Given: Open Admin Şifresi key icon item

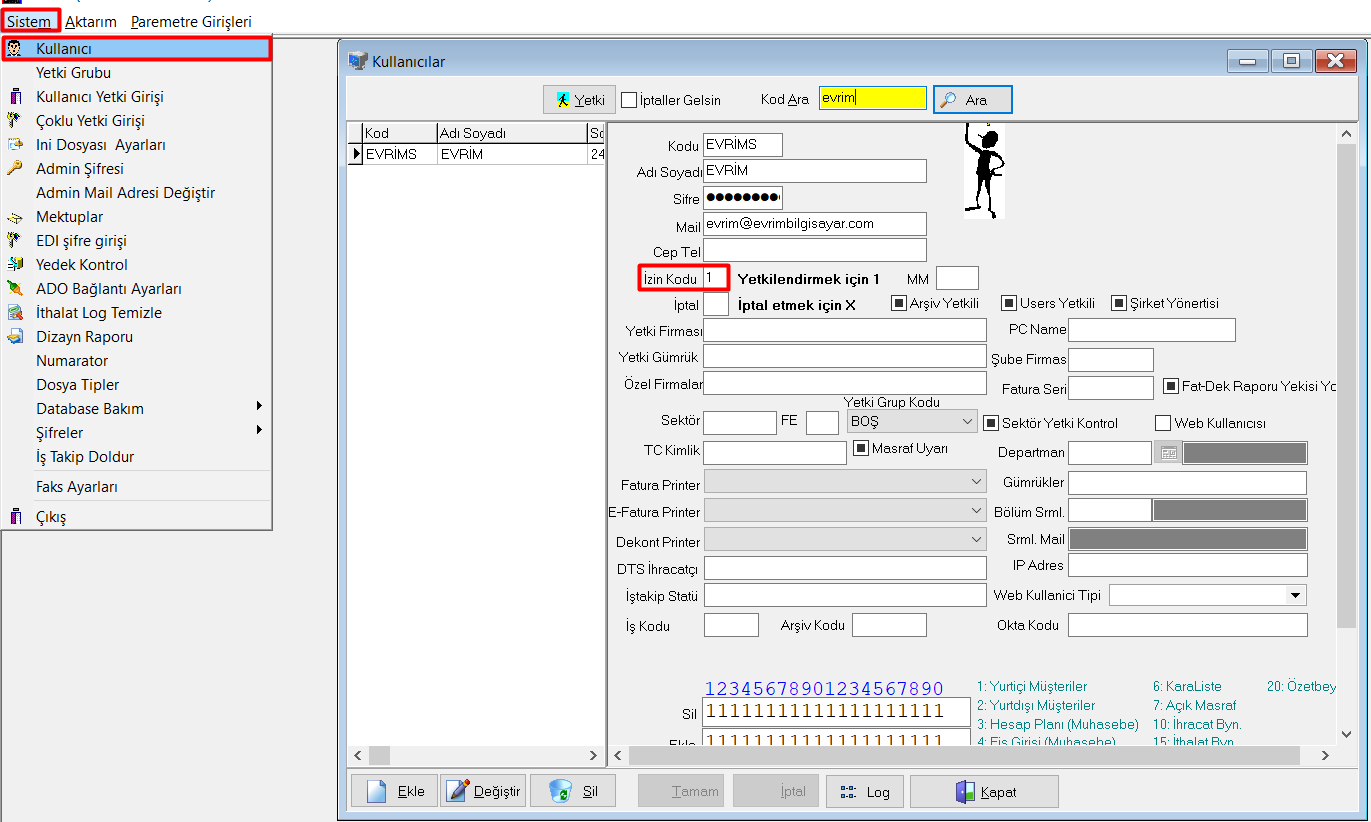Looking at the screenshot, I should pos(15,169).
